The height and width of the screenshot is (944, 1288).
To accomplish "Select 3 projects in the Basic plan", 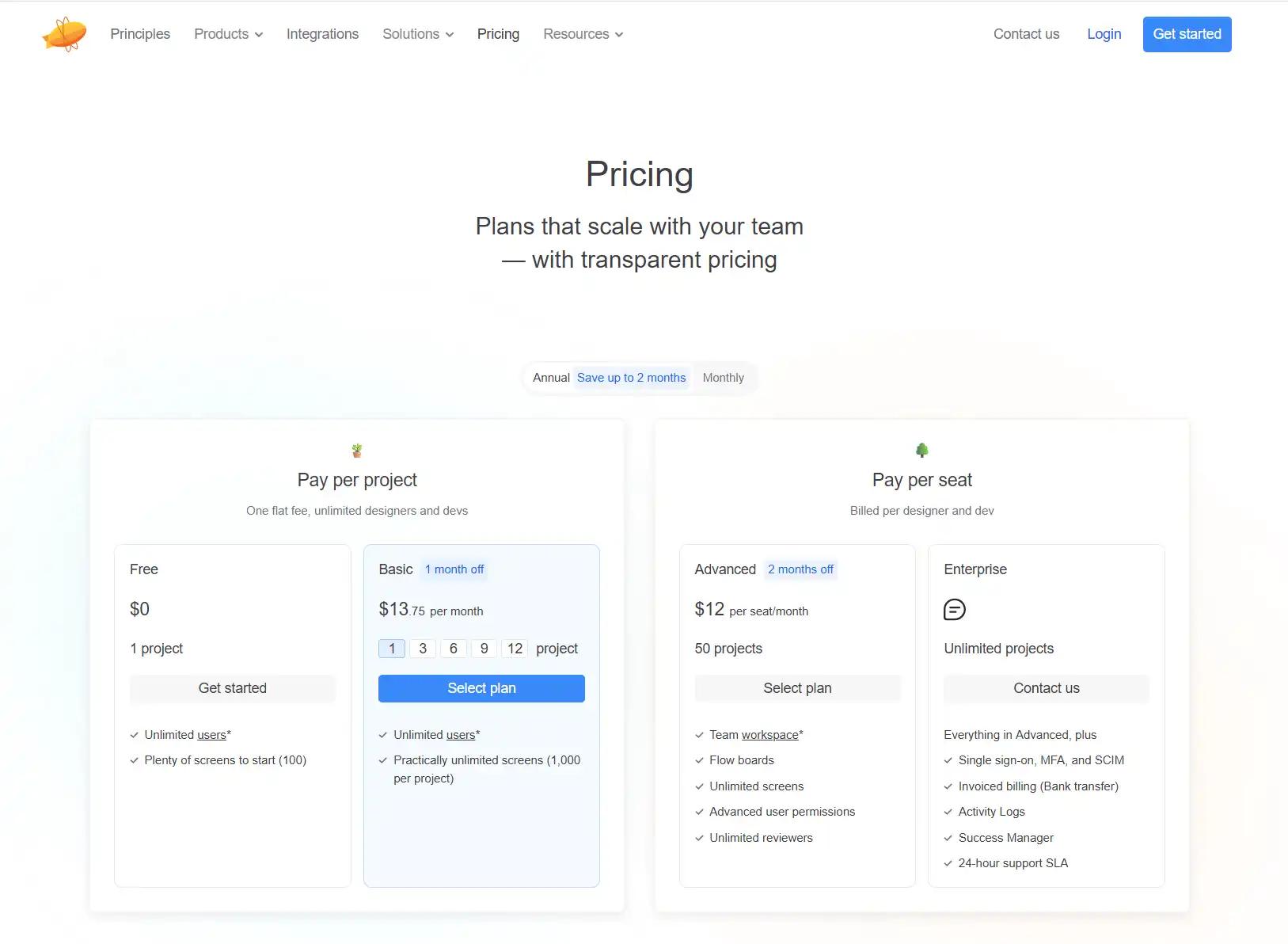I will pyautogui.click(x=422, y=648).
